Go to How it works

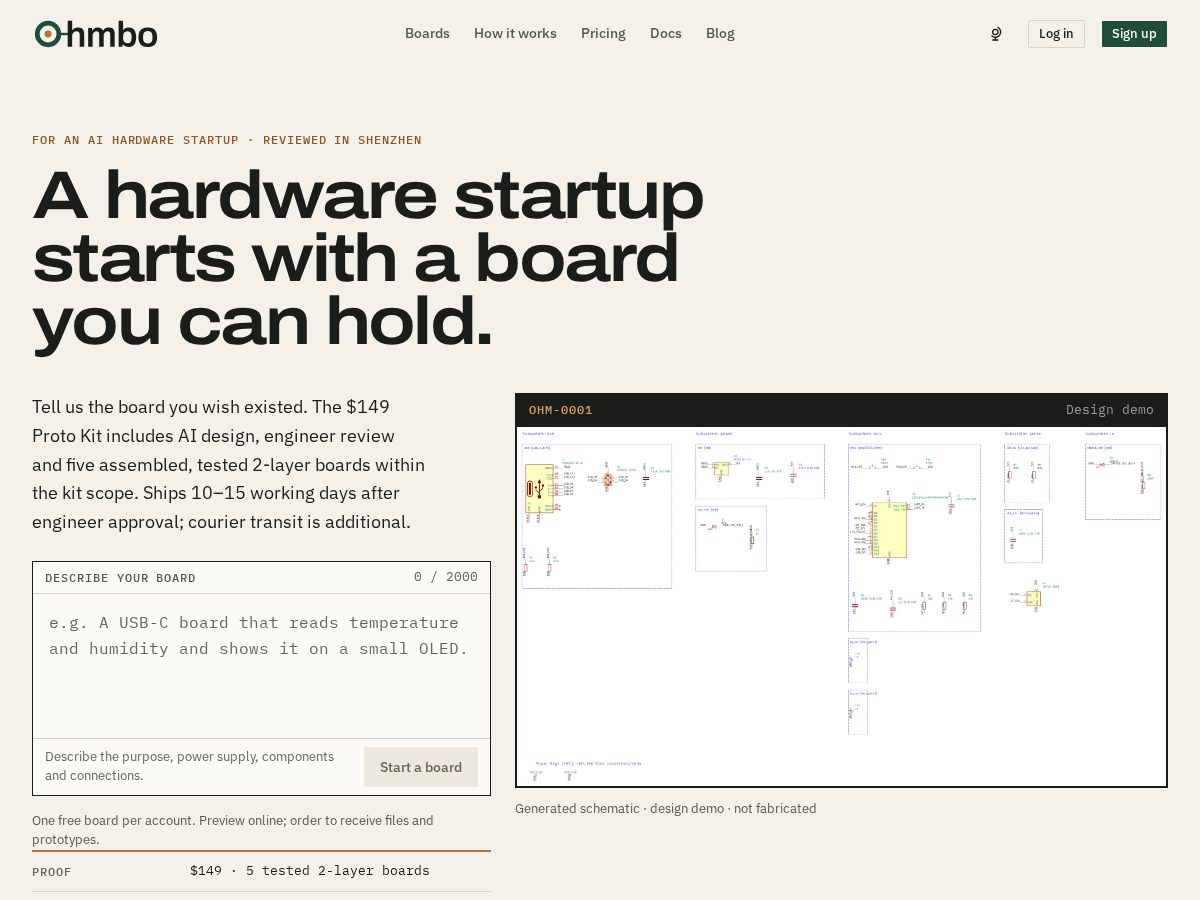[x=515, y=33]
